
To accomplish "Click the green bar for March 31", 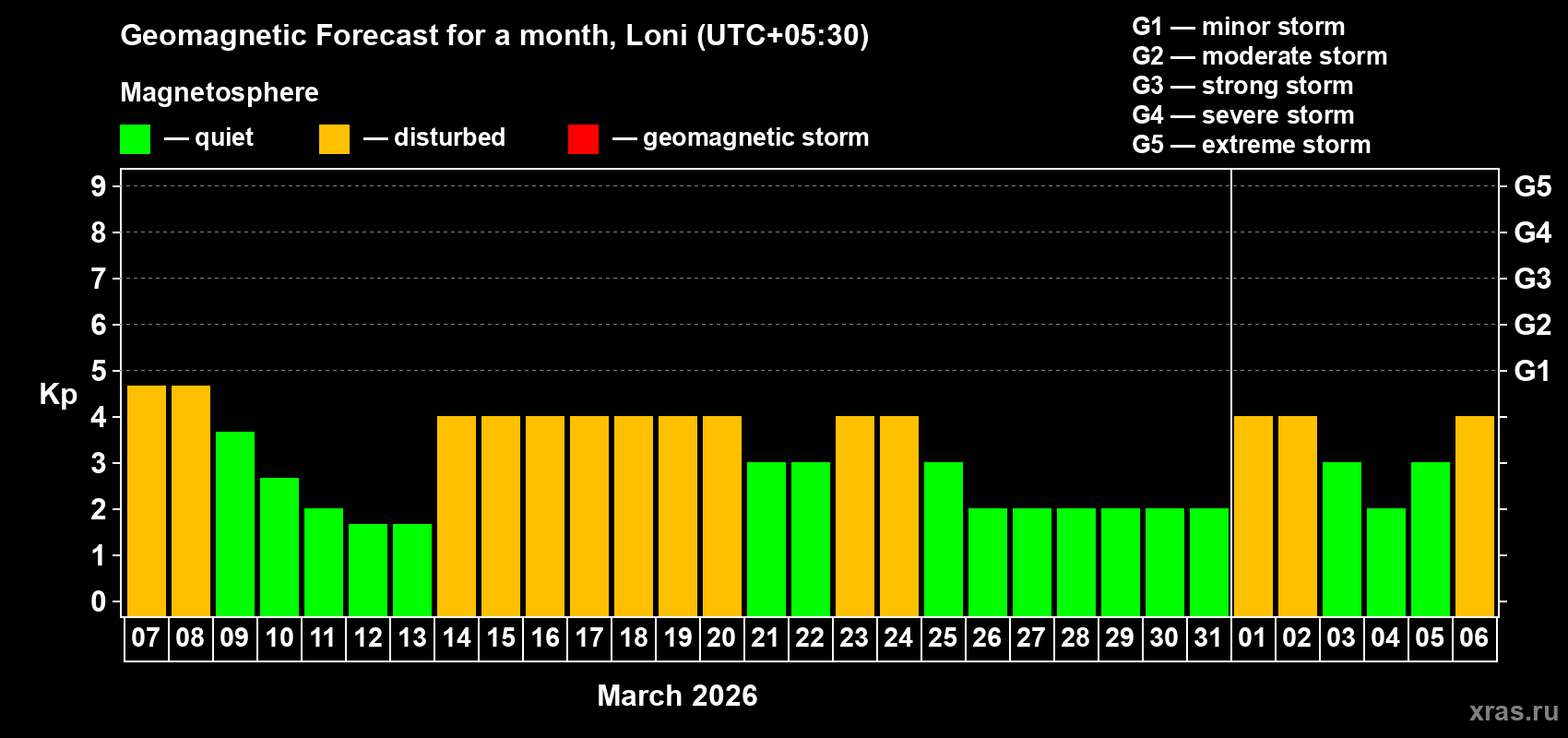I will [x=1209, y=563].
